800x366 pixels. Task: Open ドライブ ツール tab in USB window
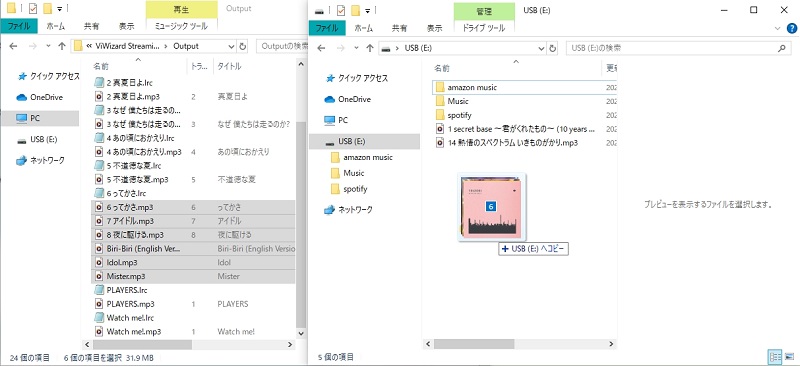pyautogui.click(x=484, y=28)
